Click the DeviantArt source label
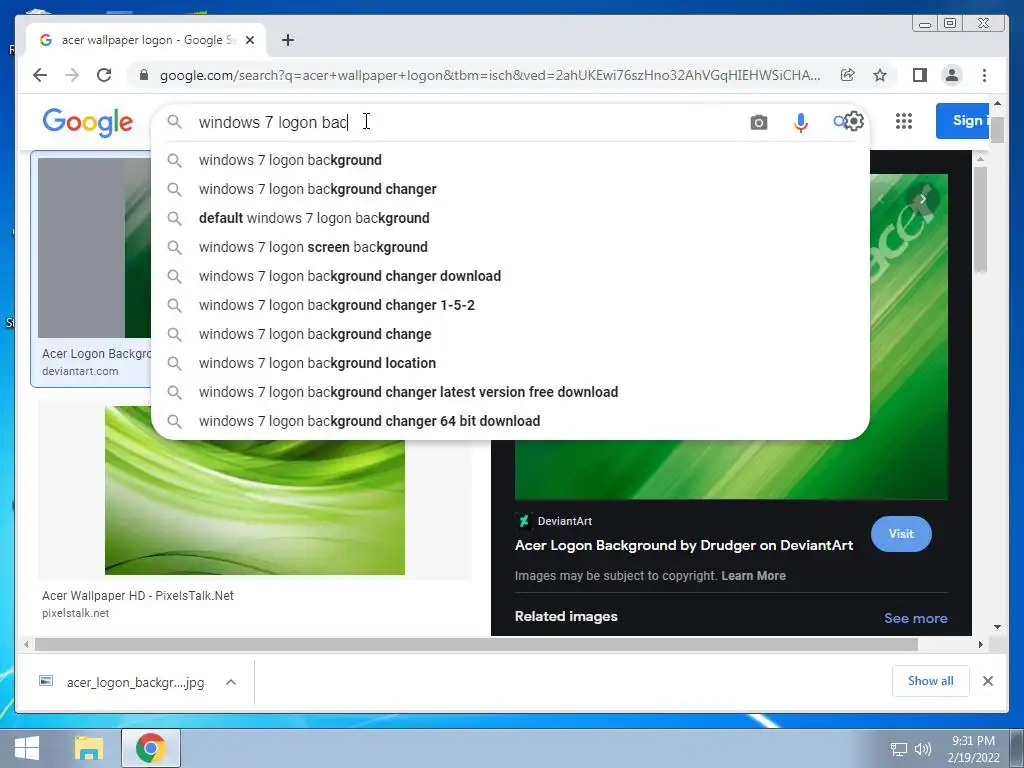1024x768 pixels. [564, 521]
